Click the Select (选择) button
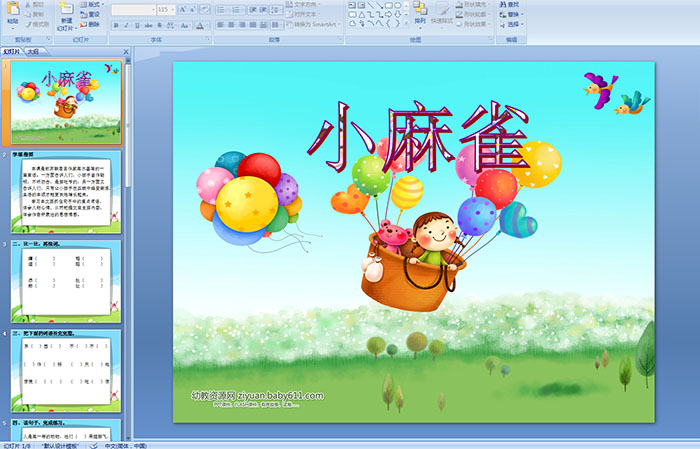The image size is (700, 449). [511, 24]
